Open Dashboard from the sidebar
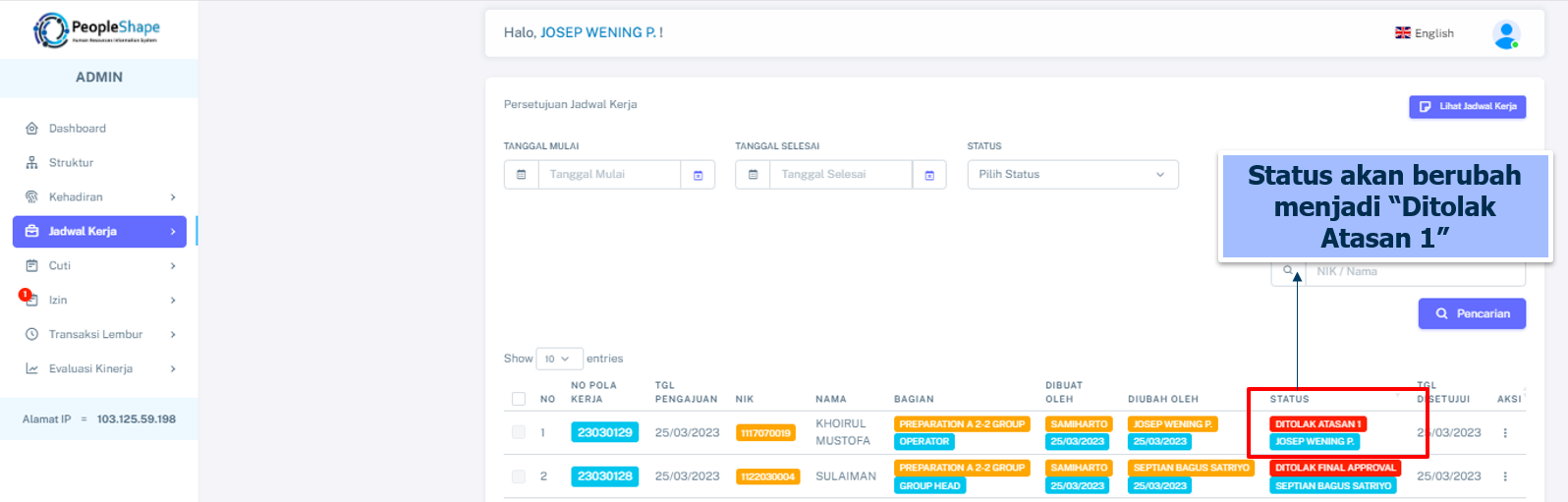This screenshot has height=502, width=1568. tap(78, 129)
